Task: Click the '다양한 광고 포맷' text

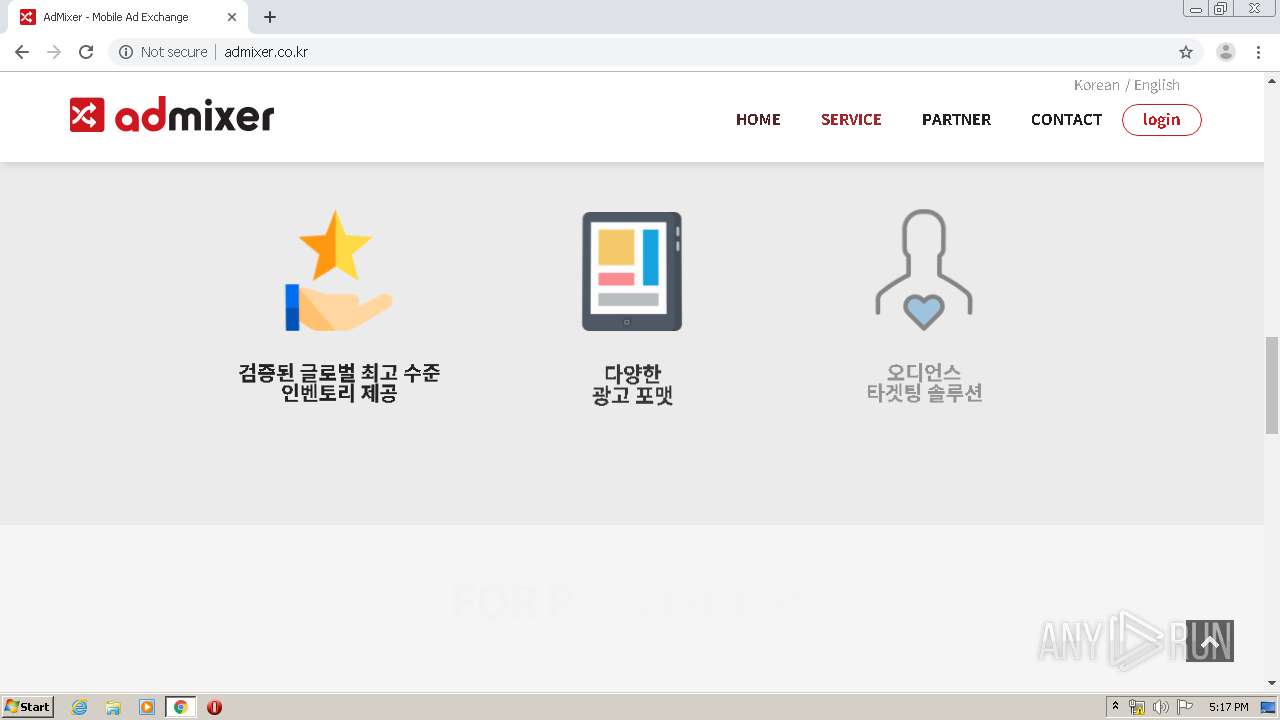Action: (x=632, y=384)
